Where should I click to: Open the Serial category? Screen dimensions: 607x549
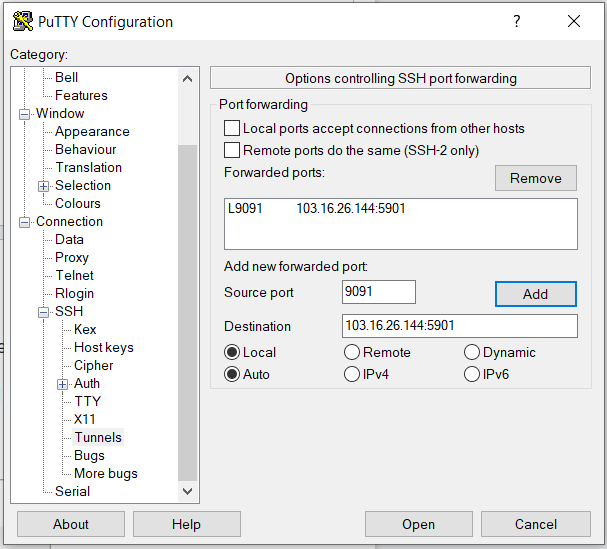[x=72, y=491]
